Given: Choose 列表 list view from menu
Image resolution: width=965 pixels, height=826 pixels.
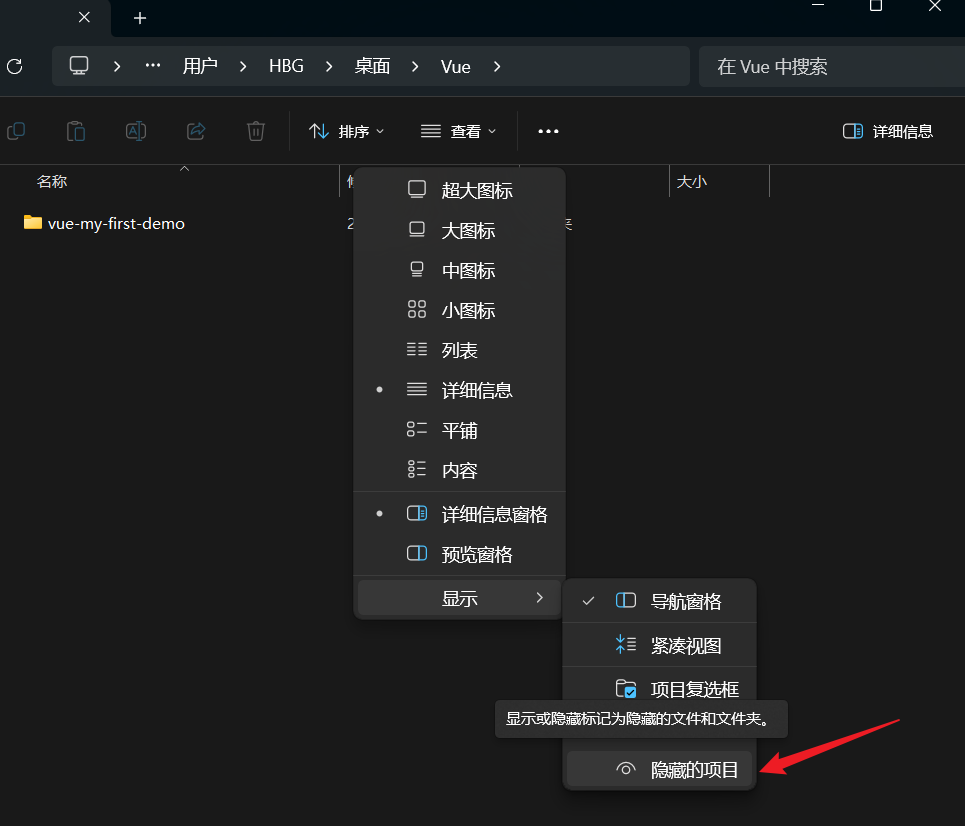Looking at the screenshot, I should [x=460, y=350].
